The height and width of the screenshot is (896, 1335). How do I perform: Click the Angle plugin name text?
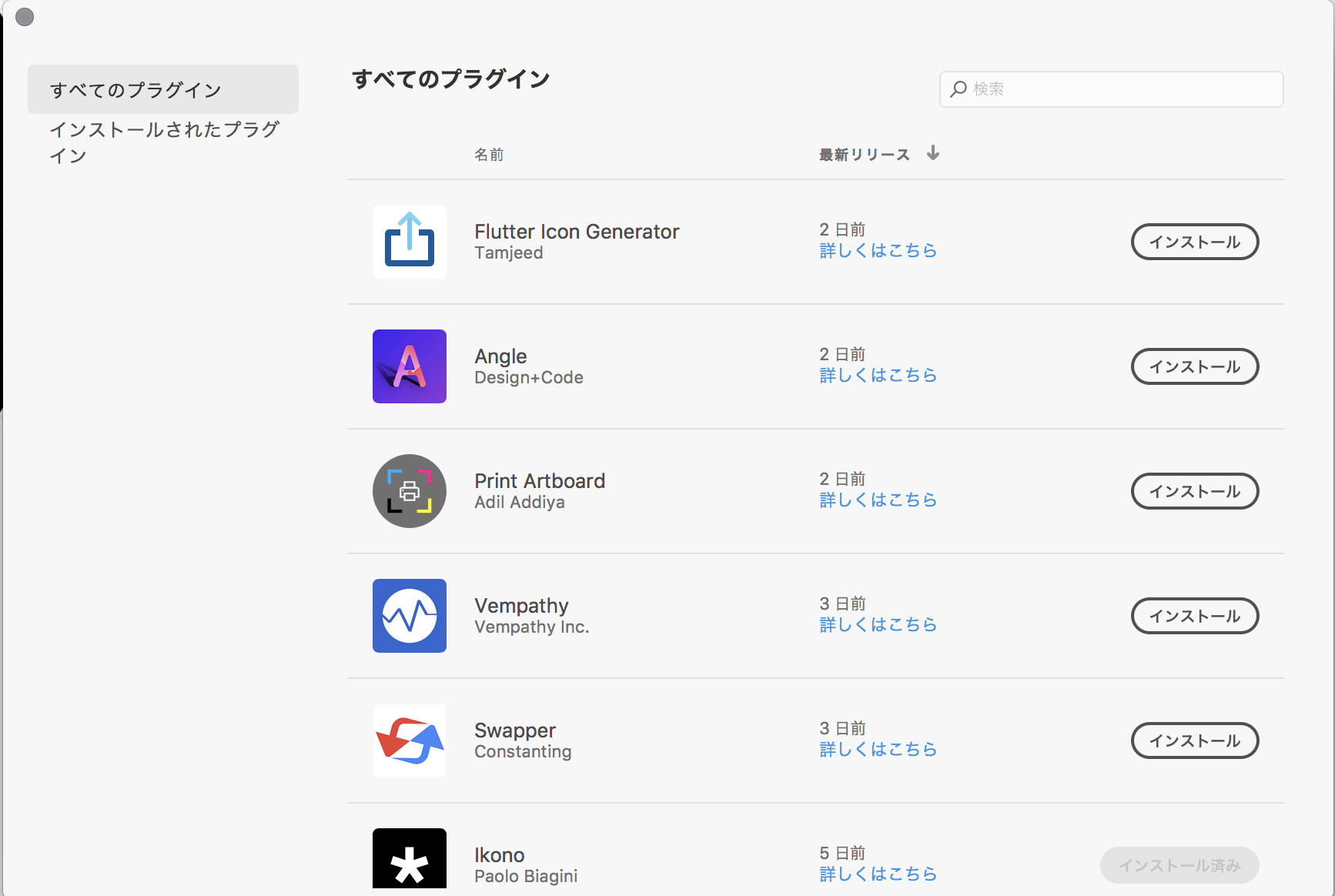coord(500,356)
